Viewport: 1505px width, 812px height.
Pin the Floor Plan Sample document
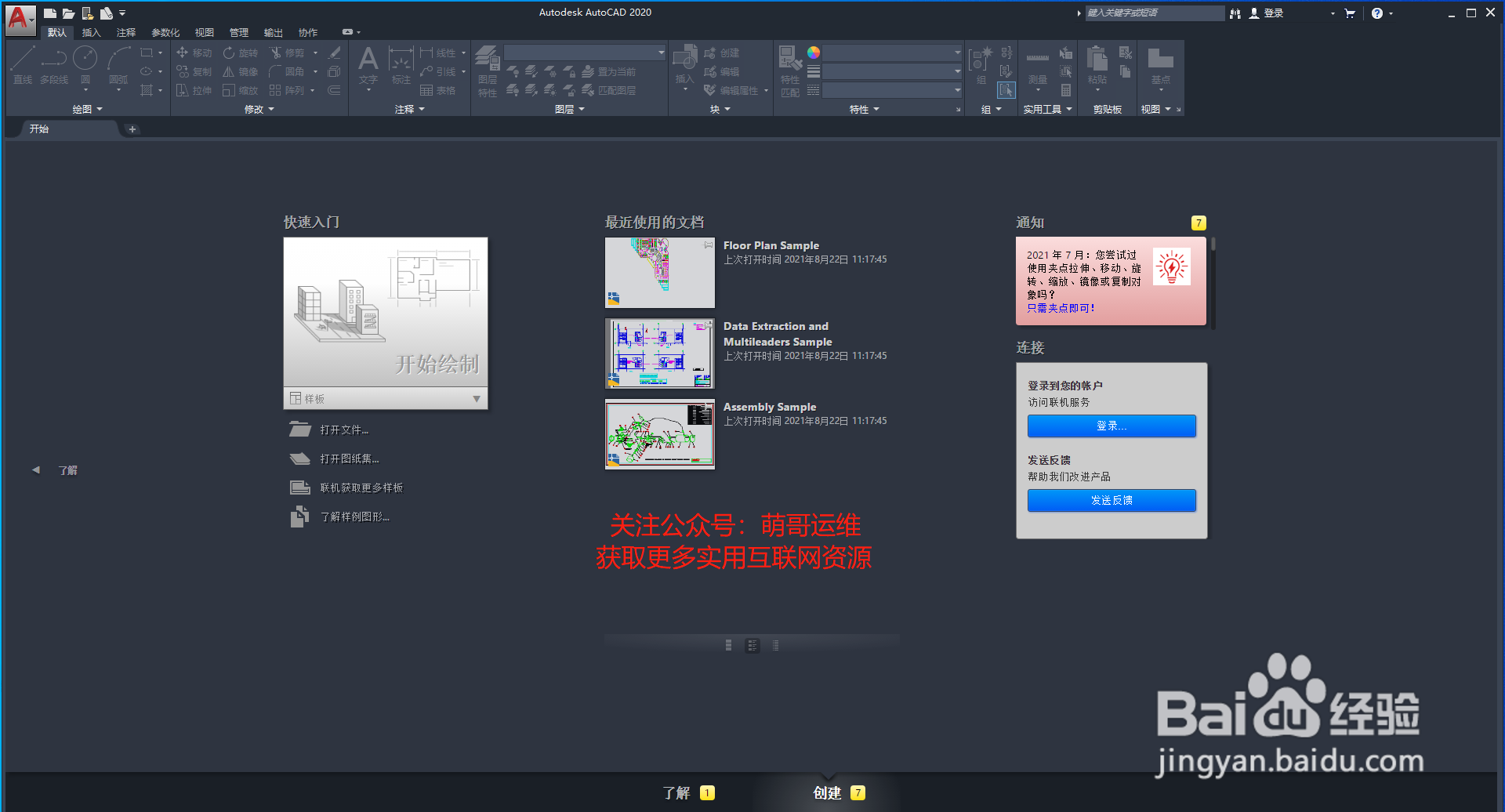[709, 245]
